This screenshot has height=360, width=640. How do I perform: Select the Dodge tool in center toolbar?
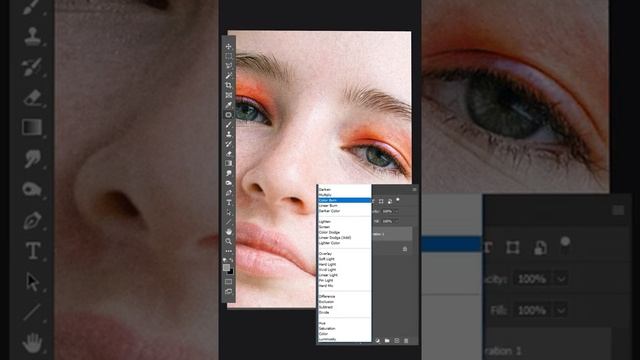click(229, 183)
